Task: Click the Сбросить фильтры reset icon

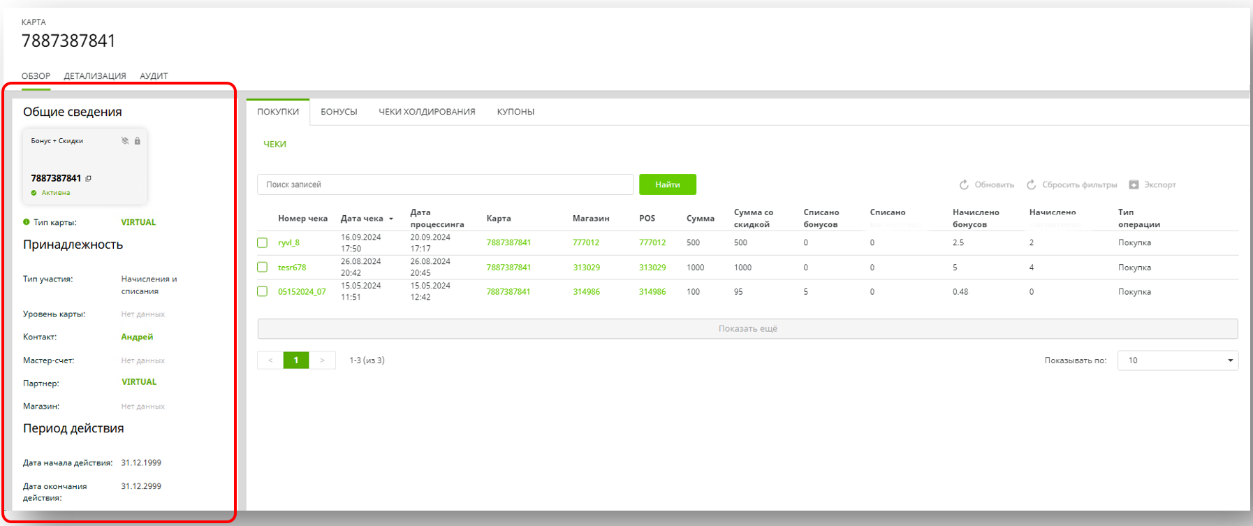Action: [1031, 185]
